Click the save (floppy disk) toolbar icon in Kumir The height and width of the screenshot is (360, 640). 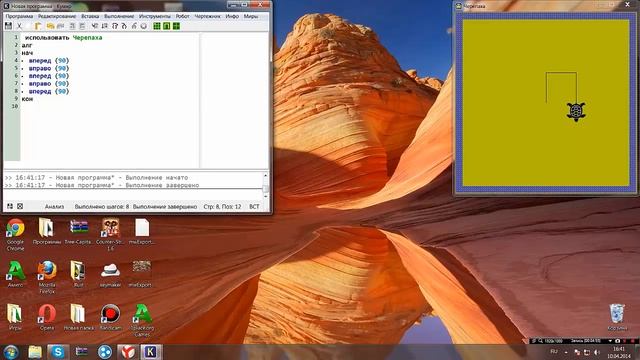point(8,26)
